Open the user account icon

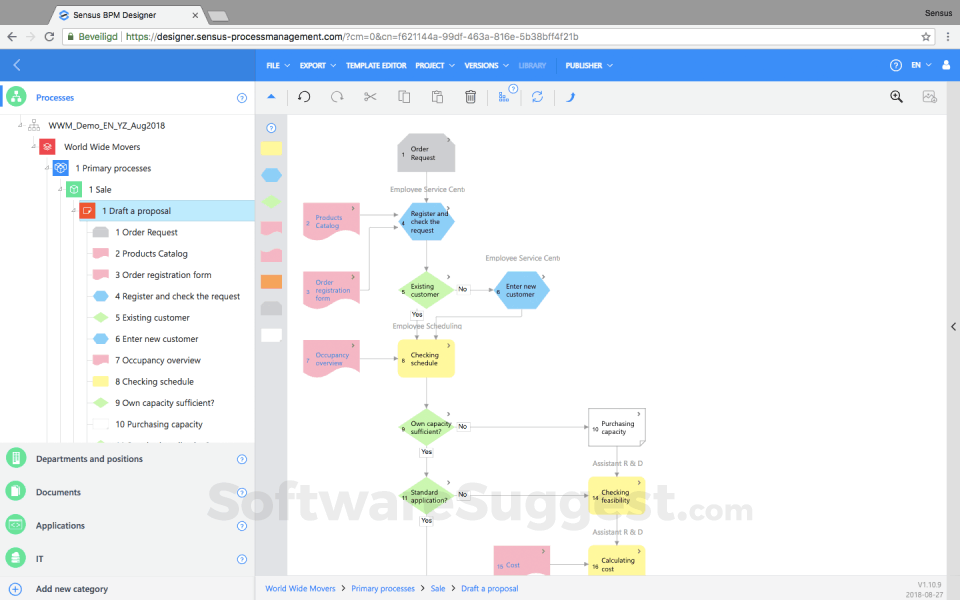946,65
